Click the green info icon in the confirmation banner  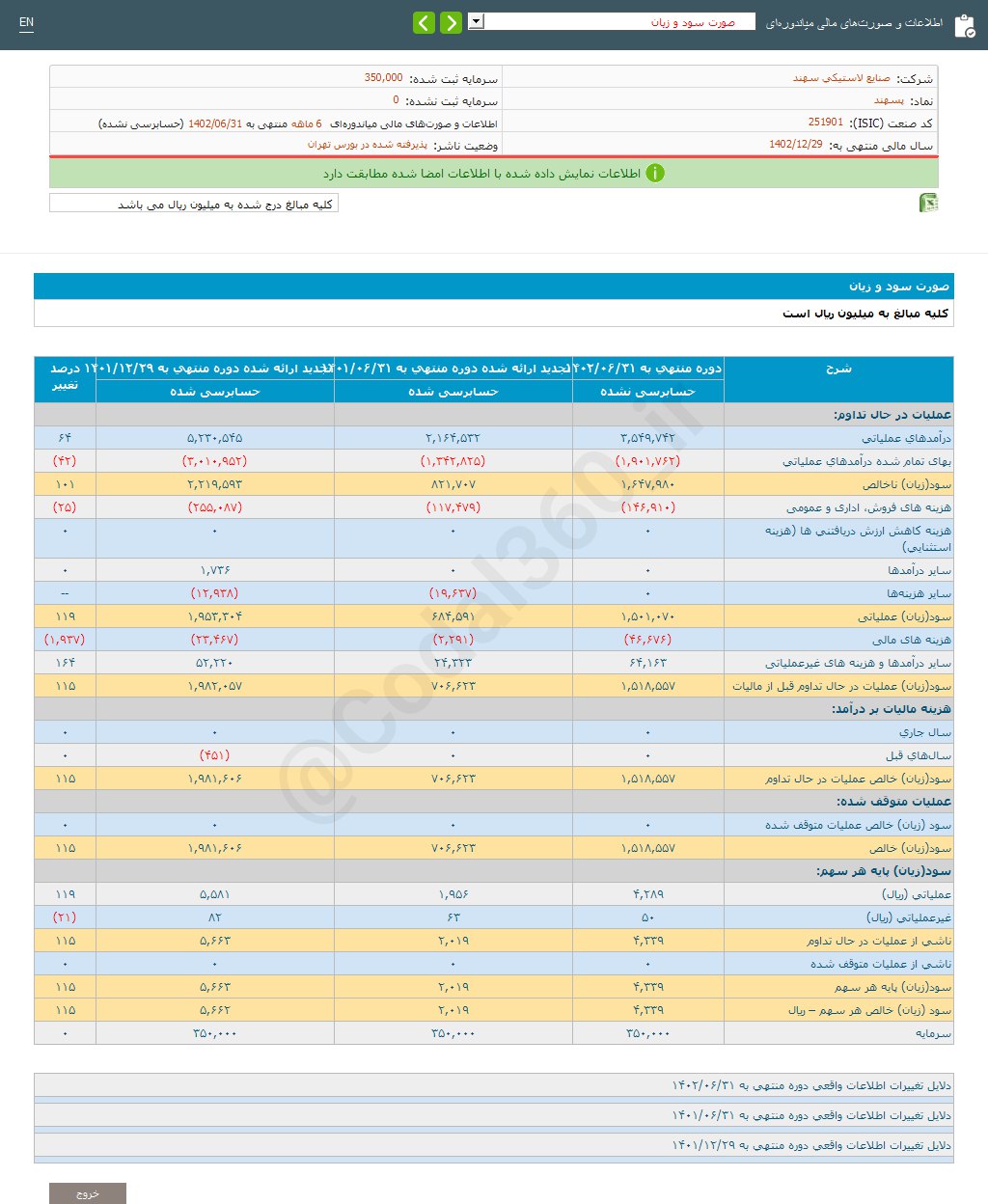657,174
